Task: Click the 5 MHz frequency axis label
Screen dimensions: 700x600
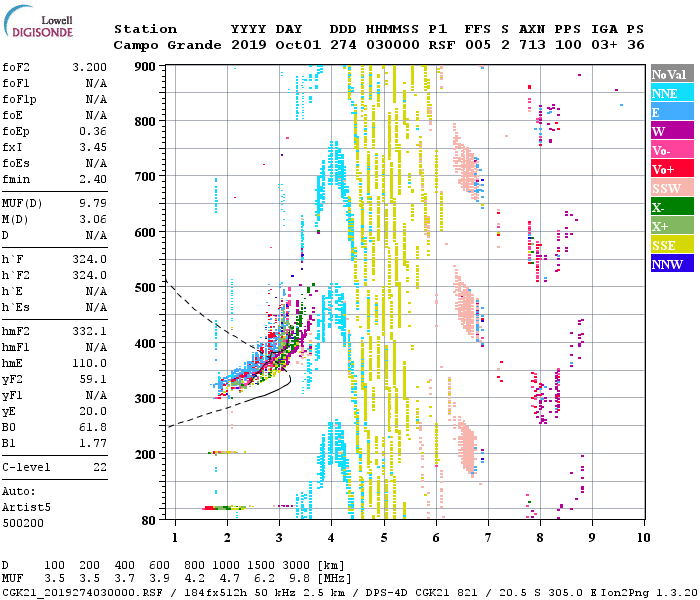Action: pos(384,538)
